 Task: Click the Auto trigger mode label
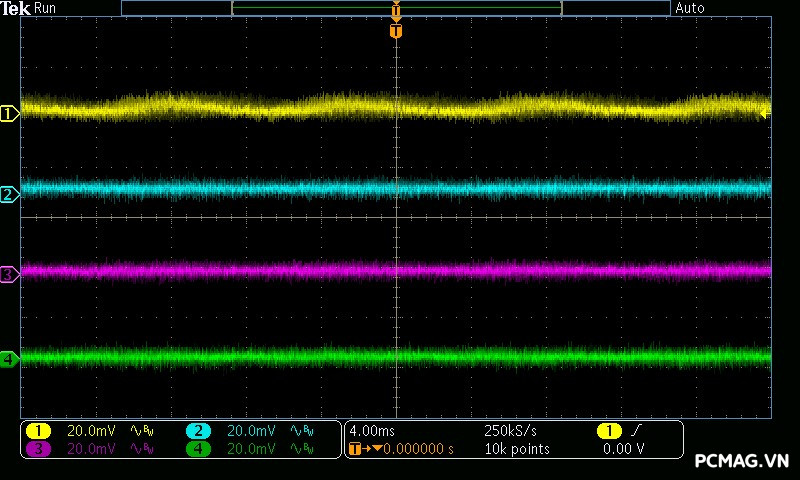point(690,8)
